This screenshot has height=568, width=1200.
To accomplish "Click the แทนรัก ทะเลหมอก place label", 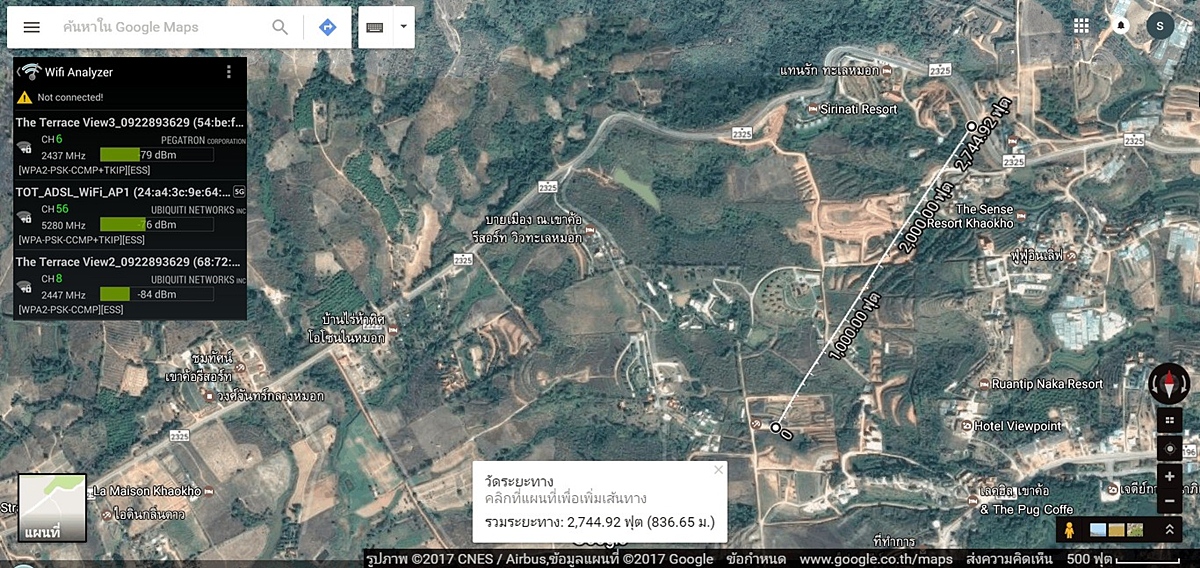I will (x=829, y=71).
